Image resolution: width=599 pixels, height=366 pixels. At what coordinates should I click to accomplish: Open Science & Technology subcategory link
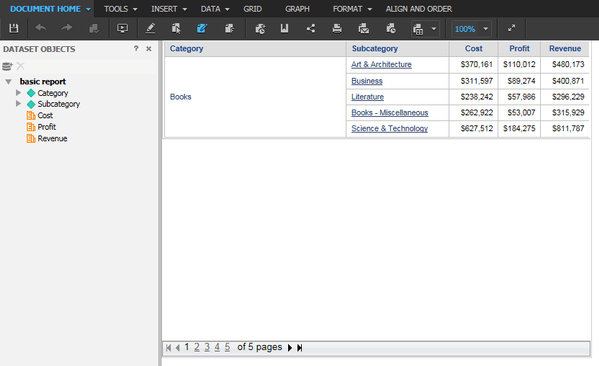pos(389,129)
